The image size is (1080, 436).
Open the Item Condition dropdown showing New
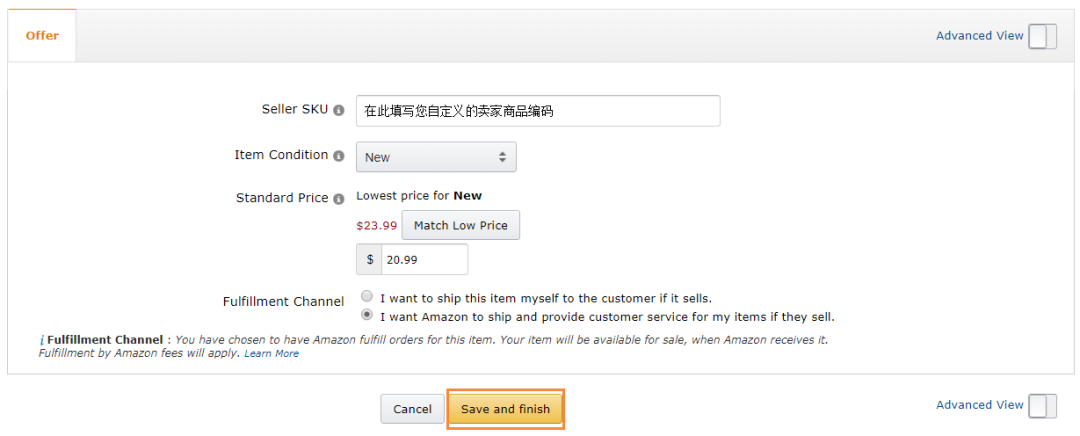436,157
